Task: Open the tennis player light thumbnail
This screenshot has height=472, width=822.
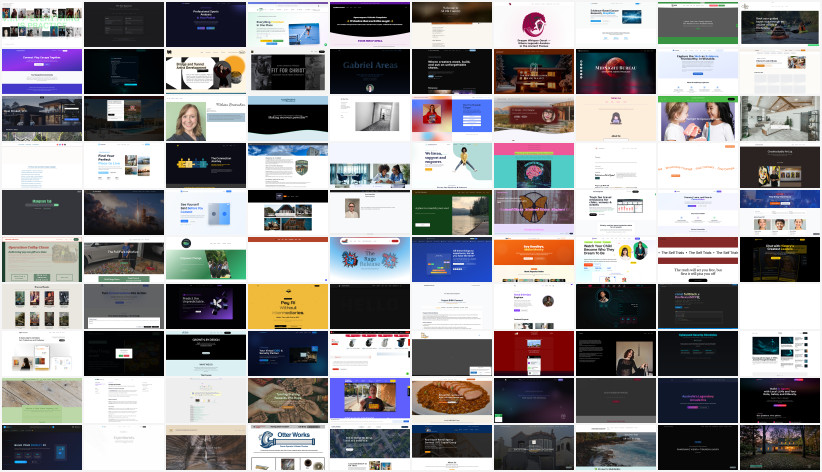Action: pos(288,25)
